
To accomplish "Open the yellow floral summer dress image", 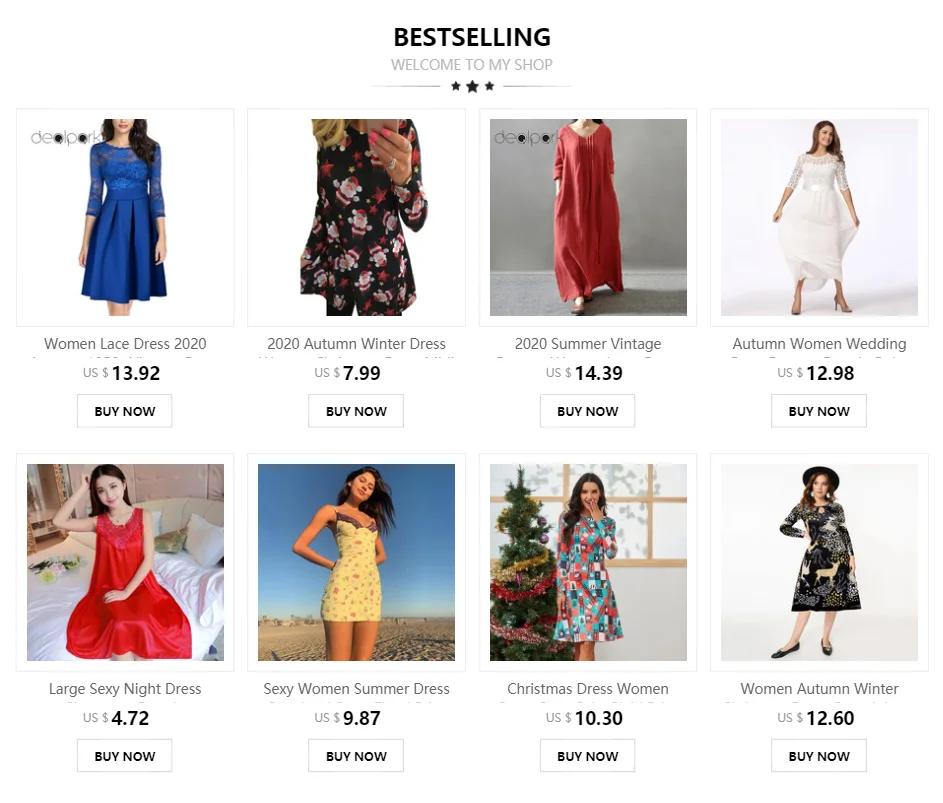I will coord(357,562).
